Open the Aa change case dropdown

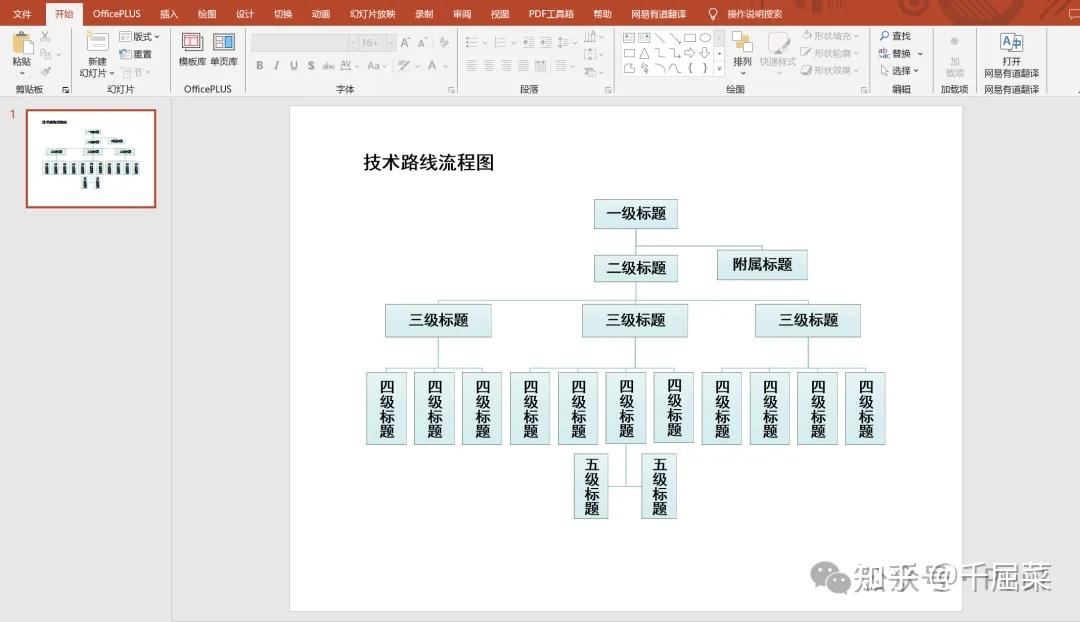tap(376, 65)
